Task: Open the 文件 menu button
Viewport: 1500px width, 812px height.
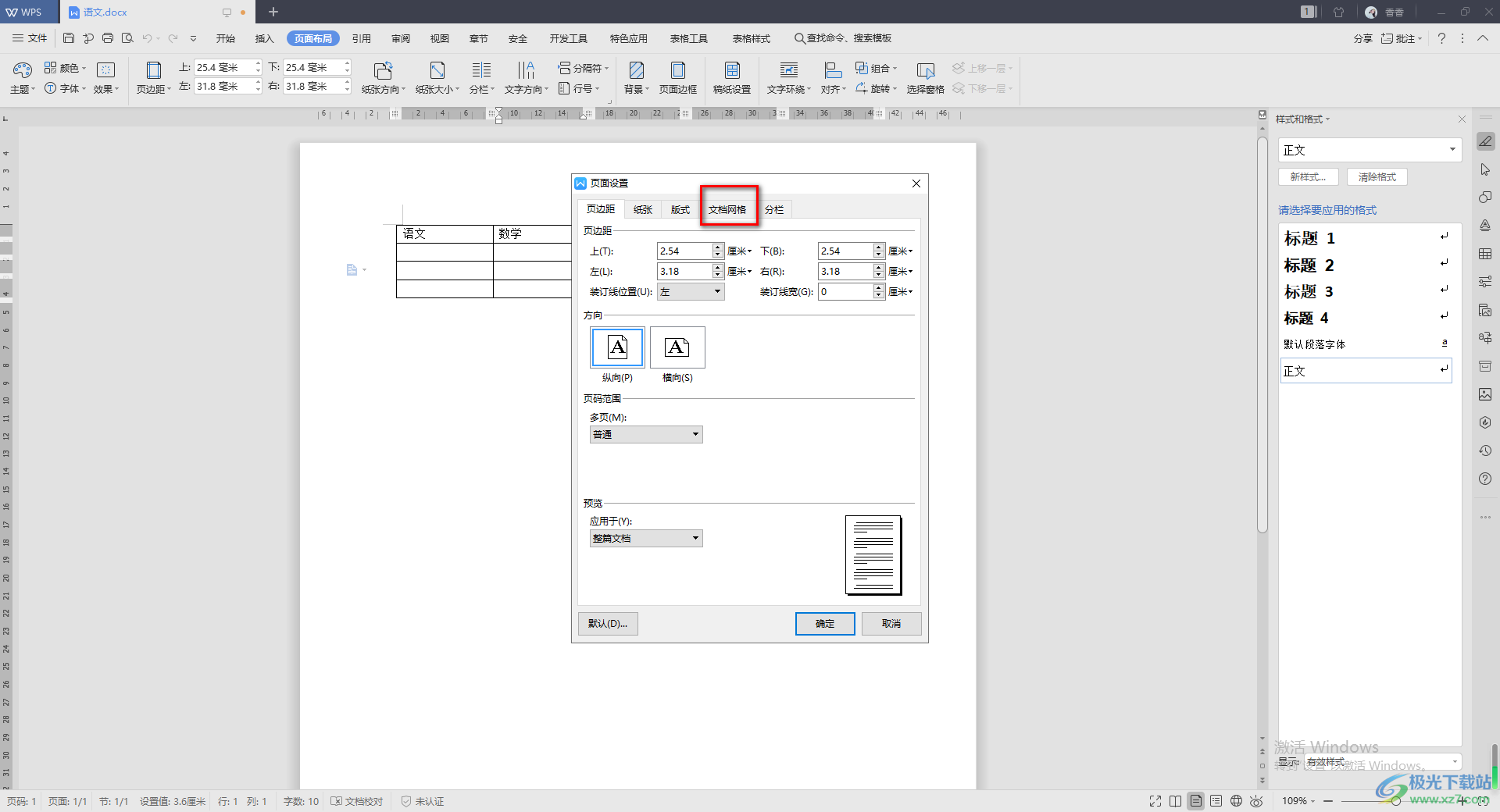Action: pyautogui.click(x=30, y=38)
